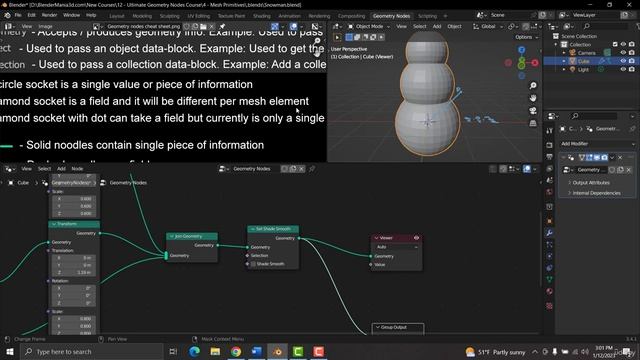Click the Cube breadcrumb in node editor
Image resolution: width=640 pixels, height=360 pixels.
(x=23, y=182)
